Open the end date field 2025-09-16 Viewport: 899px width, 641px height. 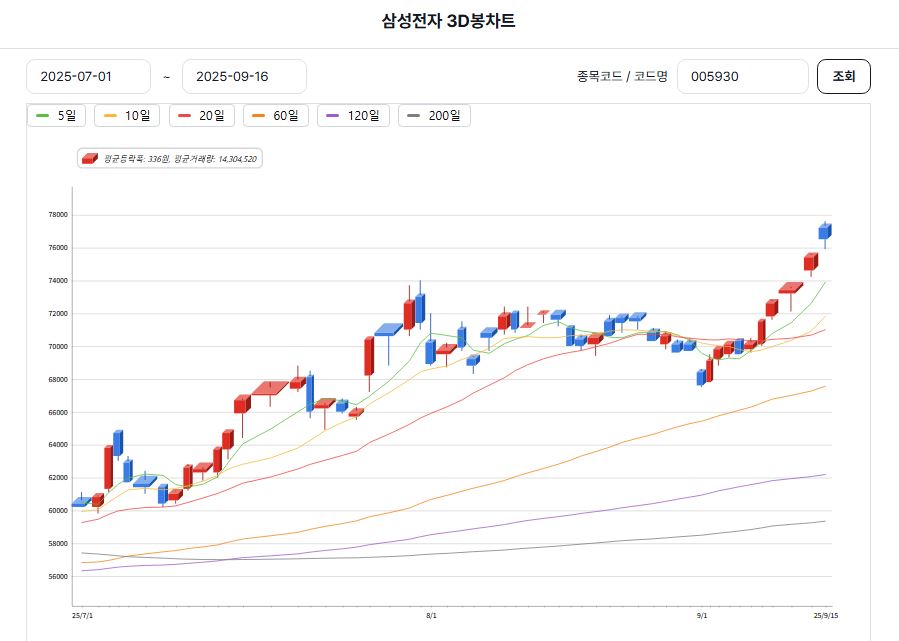[244, 77]
